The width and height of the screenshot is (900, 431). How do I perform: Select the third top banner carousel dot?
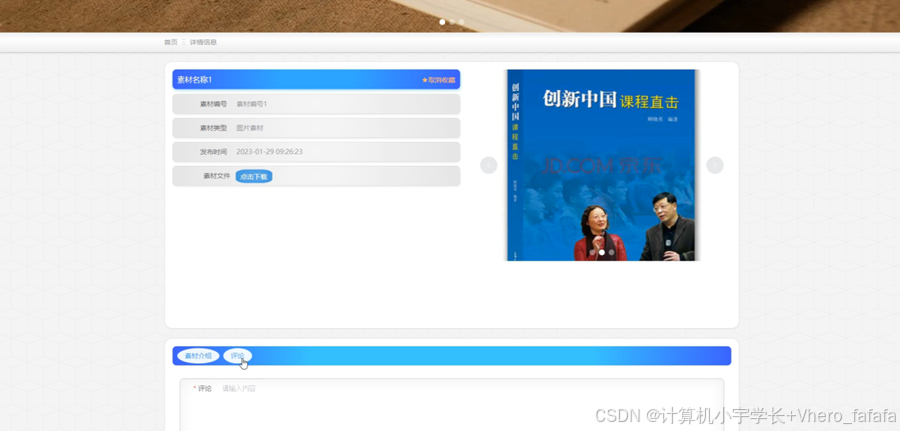[x=461, y=22]
